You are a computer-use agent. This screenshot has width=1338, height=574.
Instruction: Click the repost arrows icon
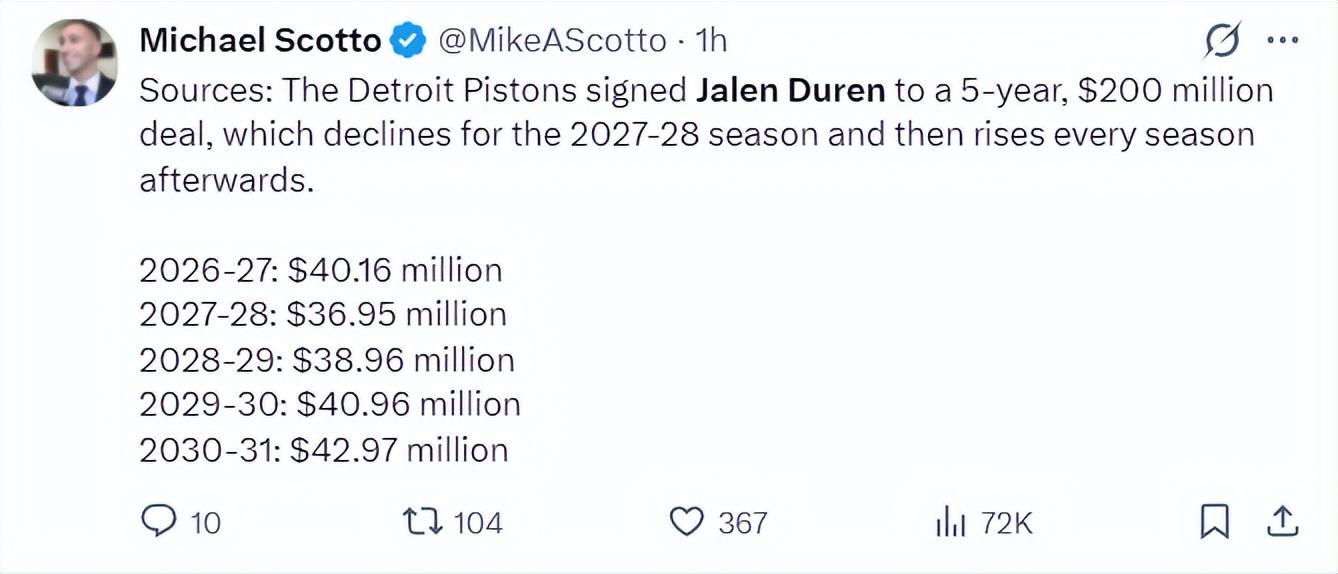421,521
